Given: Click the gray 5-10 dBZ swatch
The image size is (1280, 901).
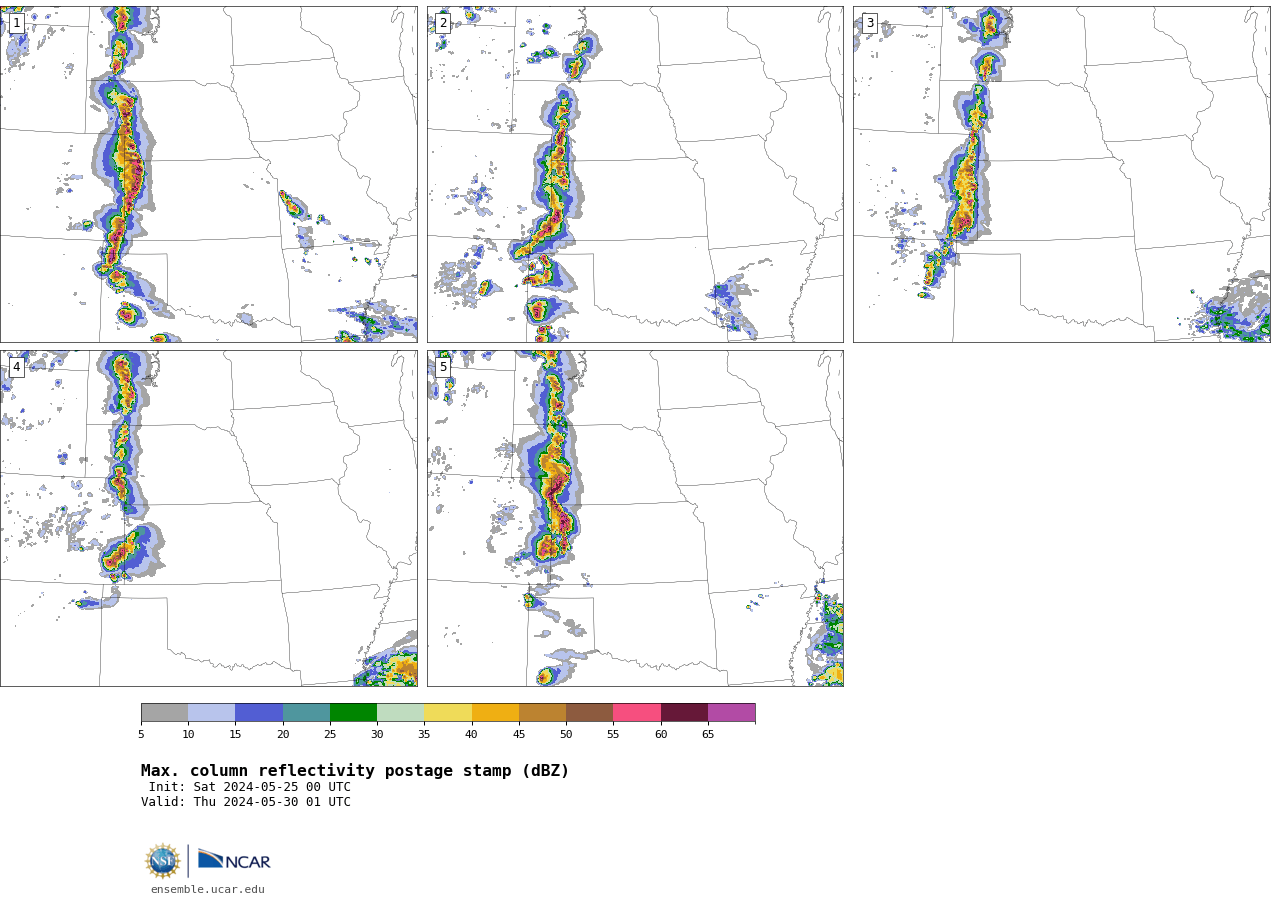Looking at the screenshot, I should [164, 713].
